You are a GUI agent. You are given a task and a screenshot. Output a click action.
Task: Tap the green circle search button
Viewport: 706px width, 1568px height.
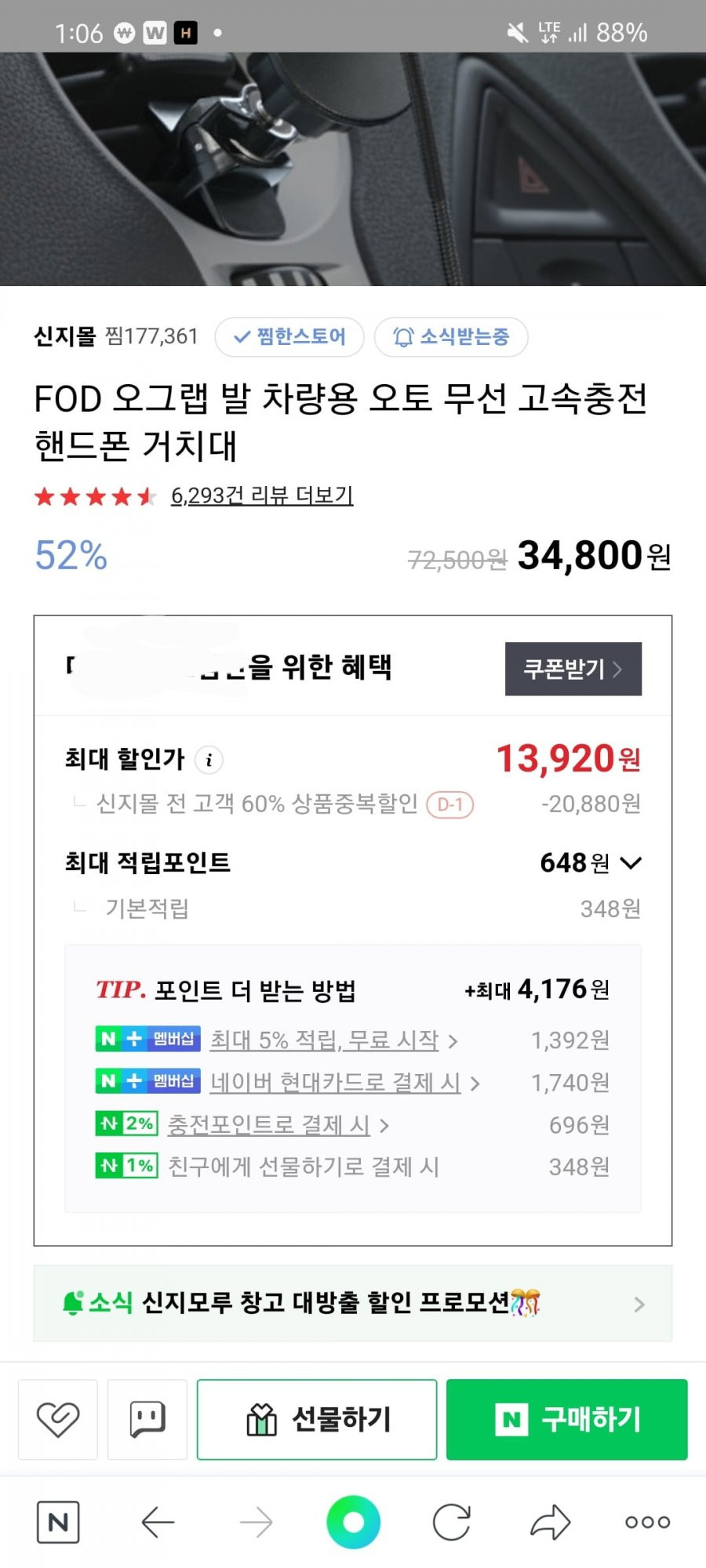354,1523
